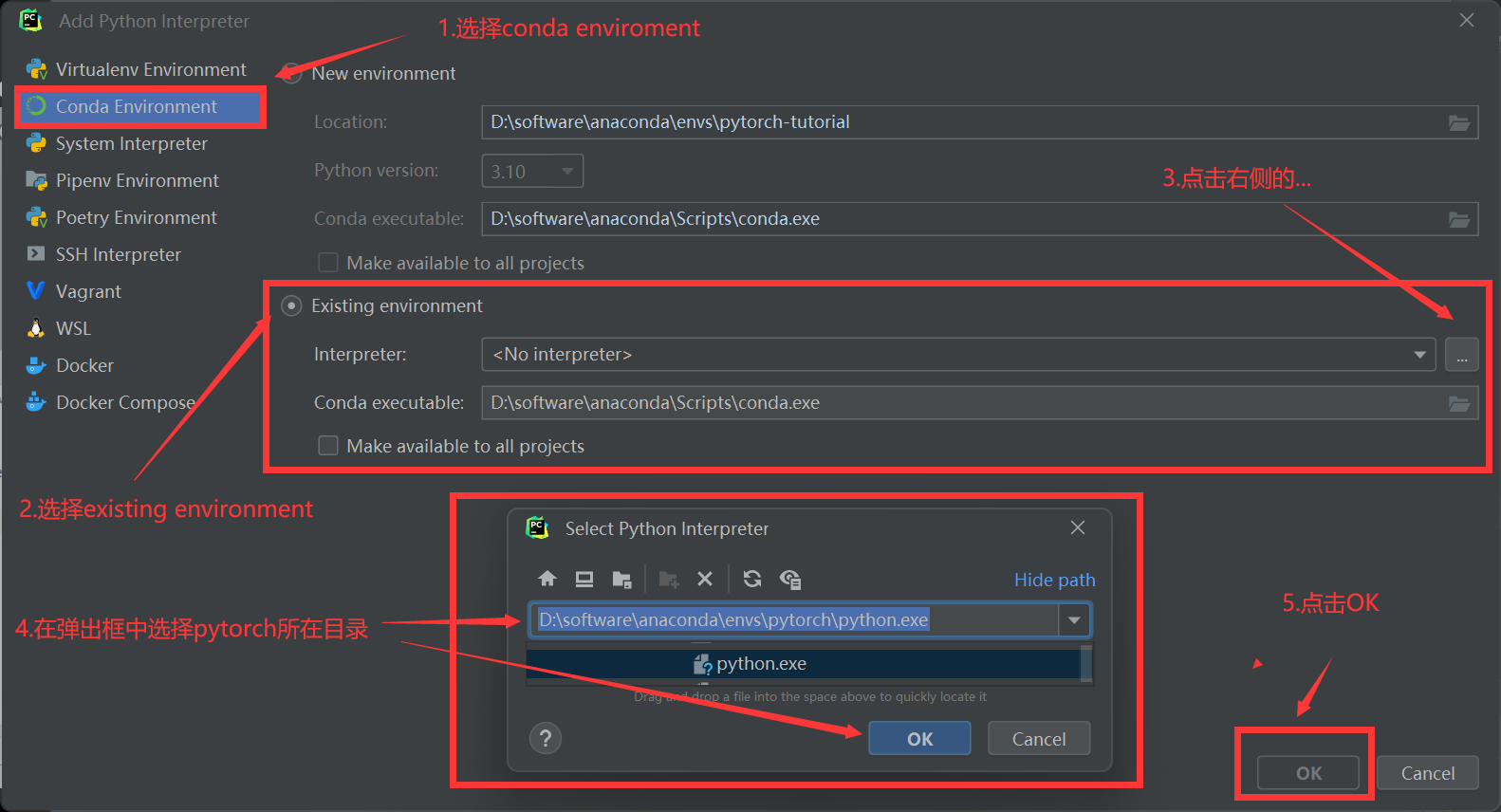The width and height of the screenshot is (1501, 812).
Task: Click the Vagrant V icon
Action: pyautogui.click(x=36, y=290)
